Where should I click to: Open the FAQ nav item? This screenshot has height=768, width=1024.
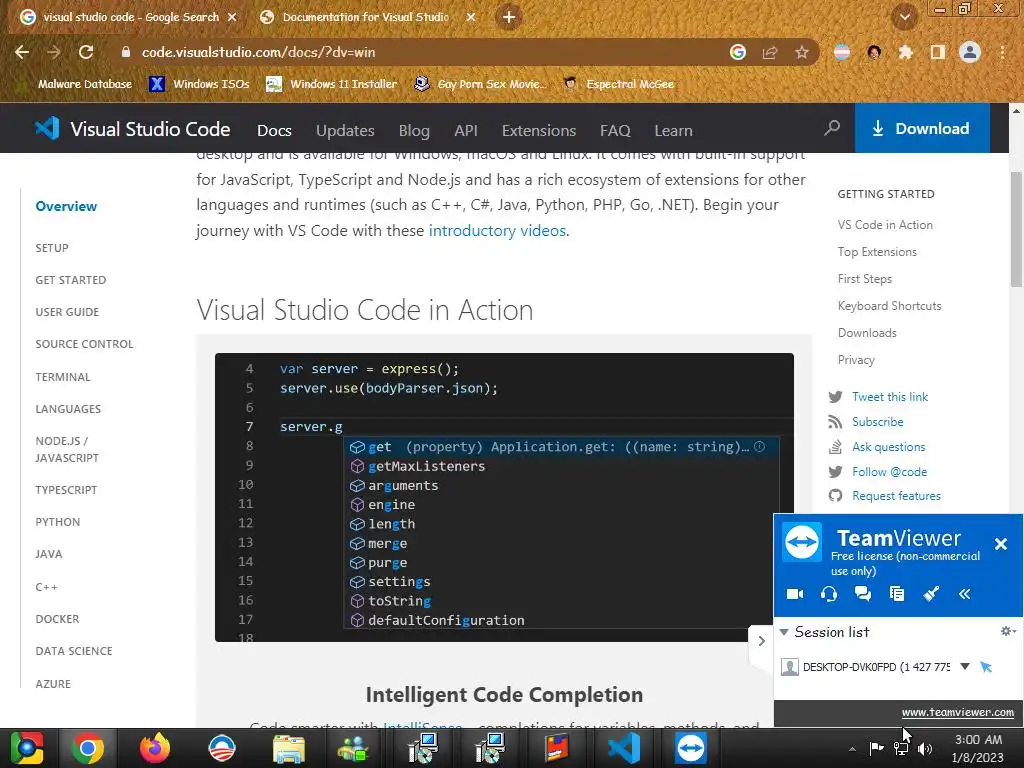click(615, 131)
